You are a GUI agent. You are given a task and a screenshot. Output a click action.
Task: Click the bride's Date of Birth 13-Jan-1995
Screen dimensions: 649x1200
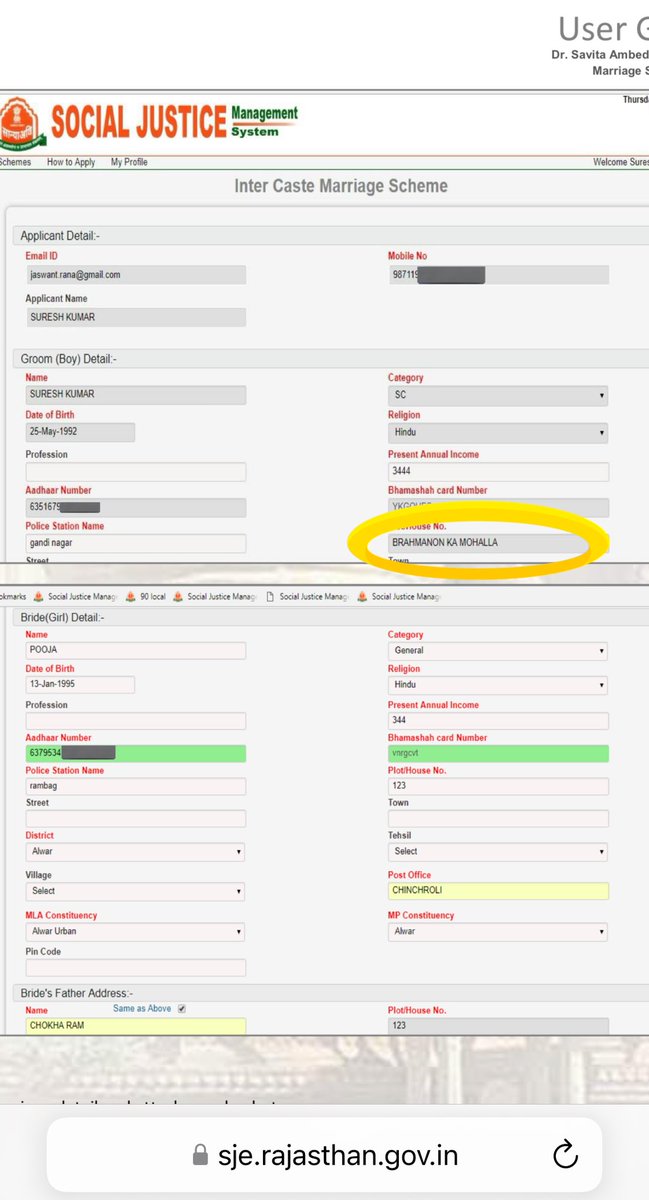80,685
